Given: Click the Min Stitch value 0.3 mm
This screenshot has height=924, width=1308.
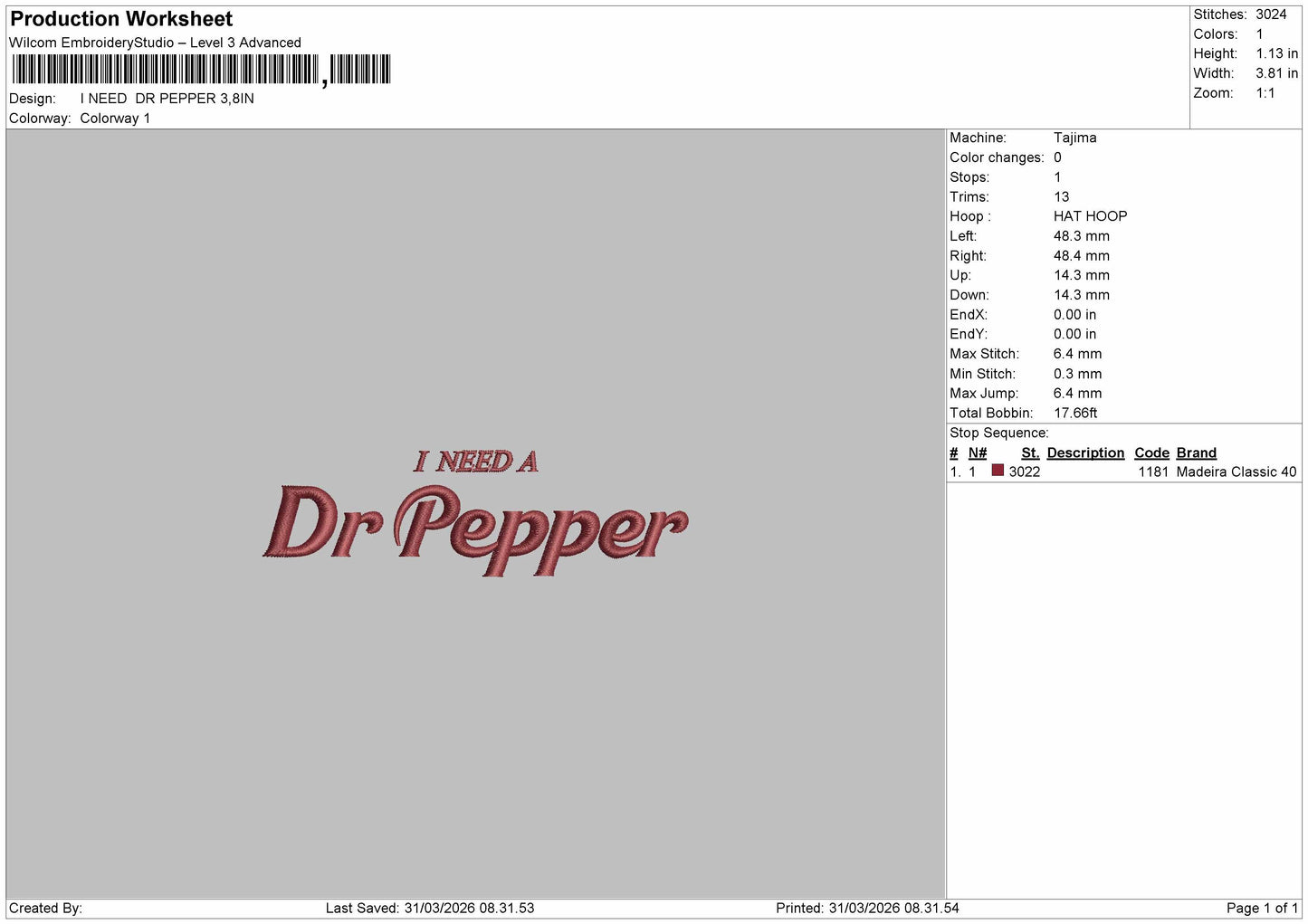Looking at the screenshot, I should tap(1077, 374).
